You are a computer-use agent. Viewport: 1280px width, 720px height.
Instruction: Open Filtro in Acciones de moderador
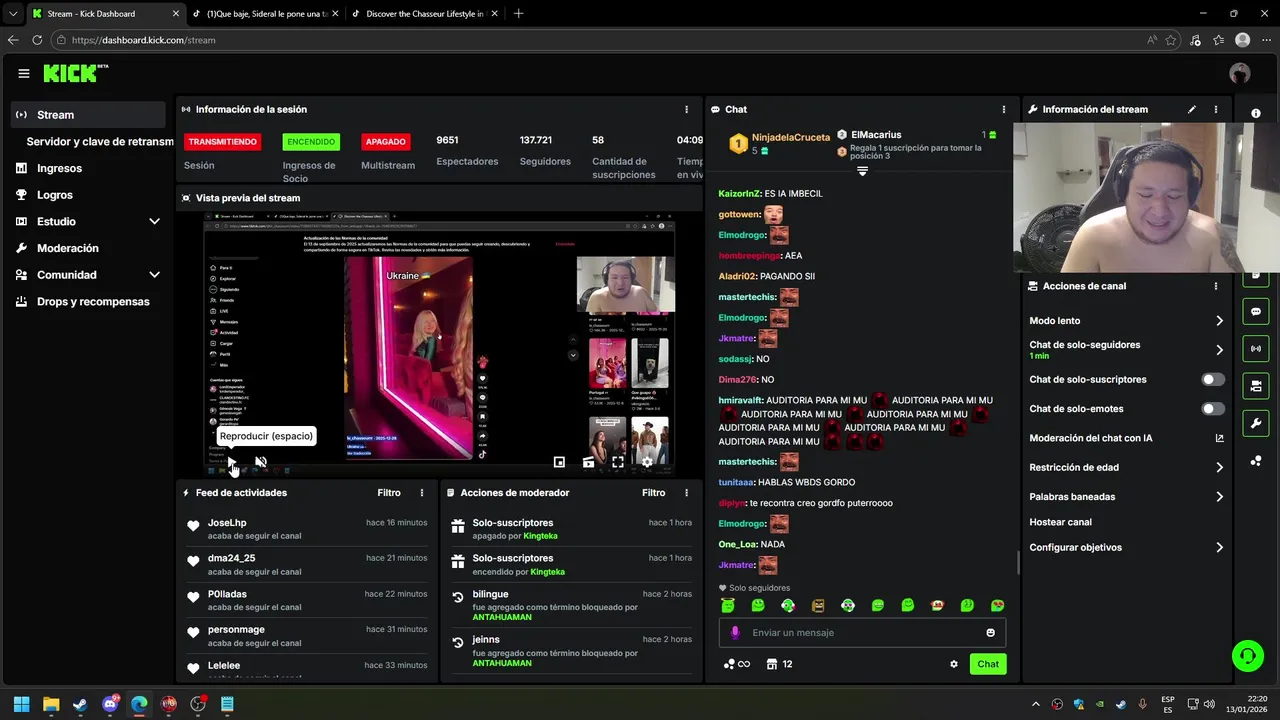654,493
